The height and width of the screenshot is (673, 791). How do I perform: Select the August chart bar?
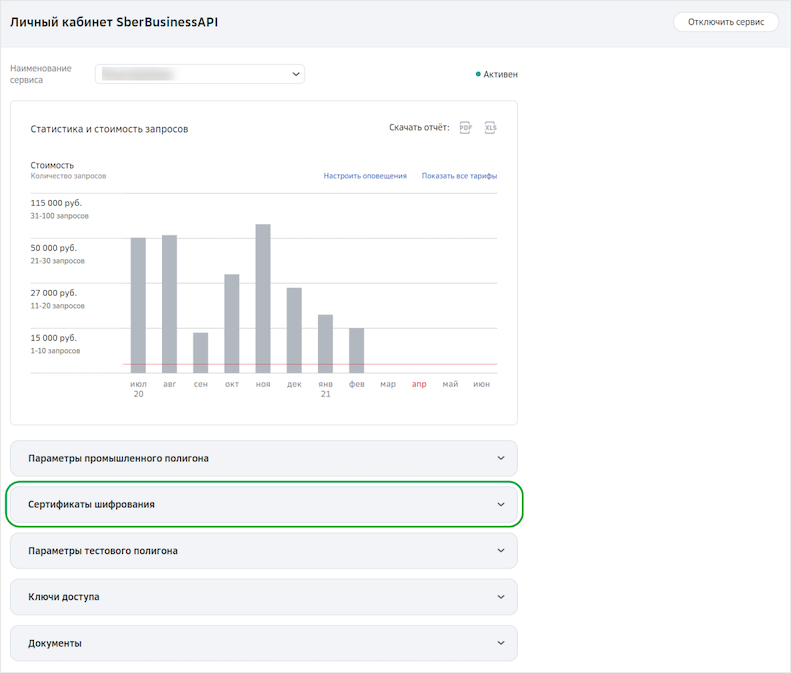[x=170, y=304]
